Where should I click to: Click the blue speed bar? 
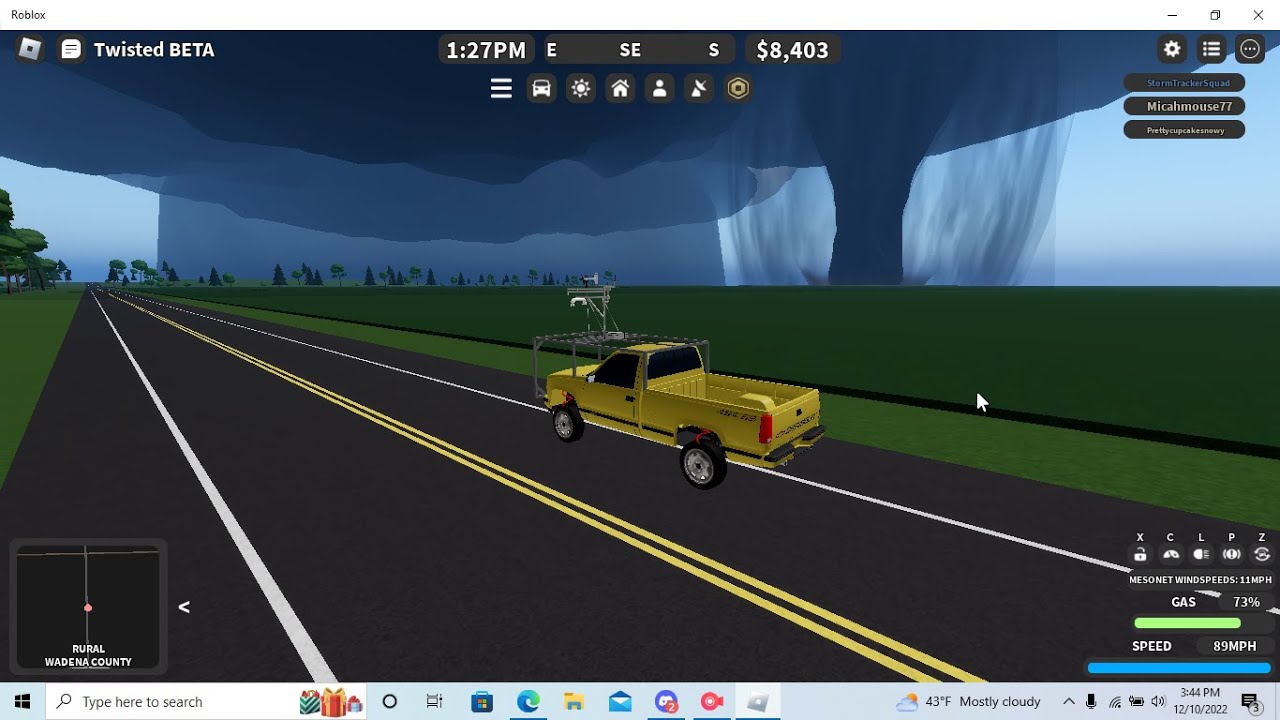pos(1179,668)
